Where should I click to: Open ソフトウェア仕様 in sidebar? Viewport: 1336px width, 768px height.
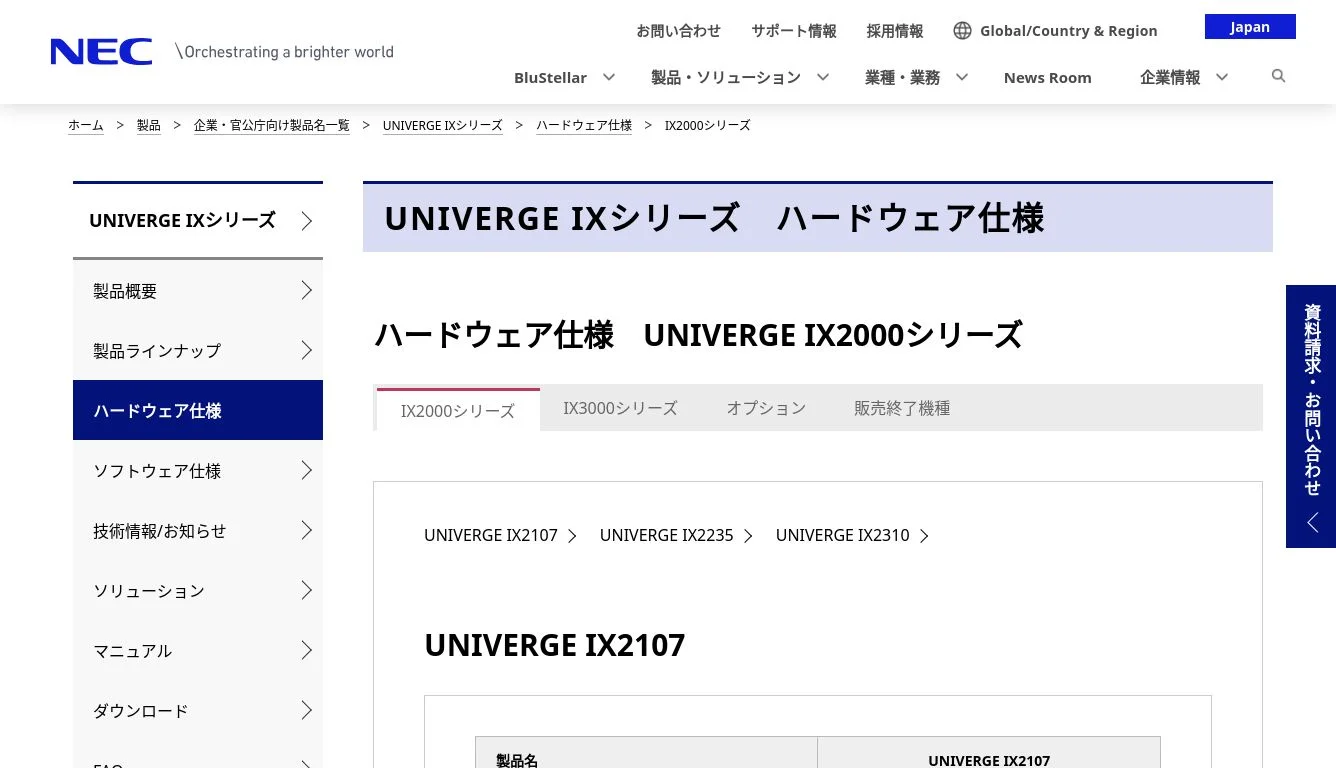[x=198, y=471]
